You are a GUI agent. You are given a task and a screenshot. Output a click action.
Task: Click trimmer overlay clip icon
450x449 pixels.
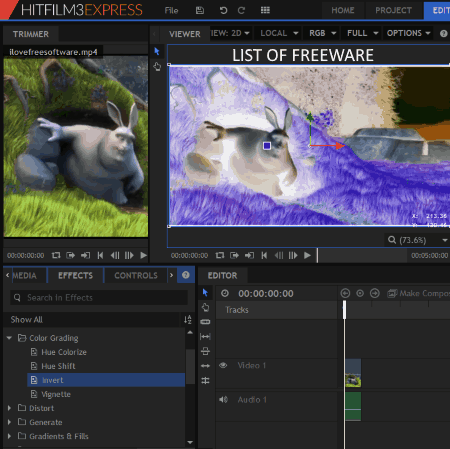[85, 255]
